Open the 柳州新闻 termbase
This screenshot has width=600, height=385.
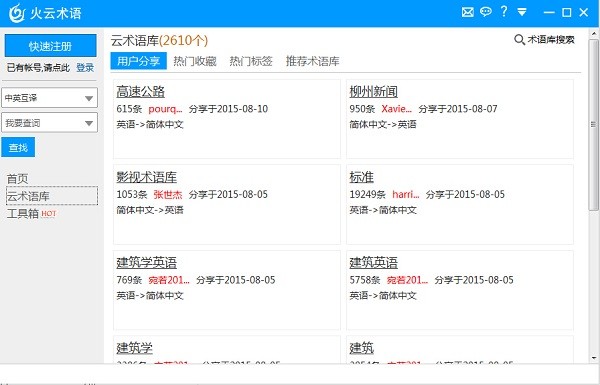click(x=373, y=91)
